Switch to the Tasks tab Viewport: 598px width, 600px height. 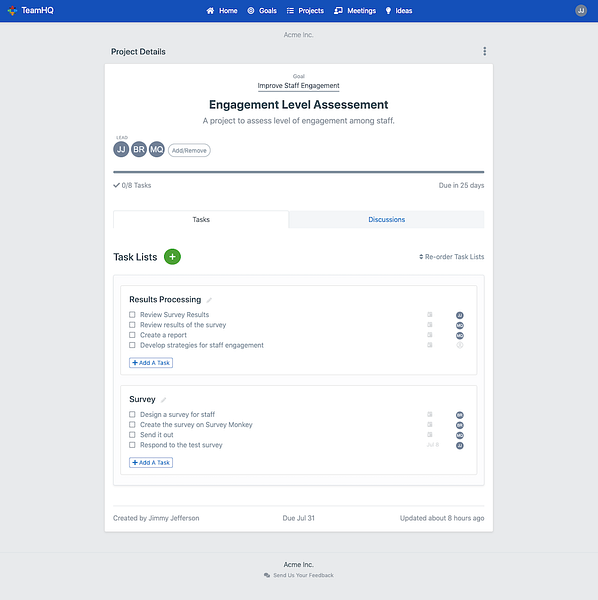point(201,219)
